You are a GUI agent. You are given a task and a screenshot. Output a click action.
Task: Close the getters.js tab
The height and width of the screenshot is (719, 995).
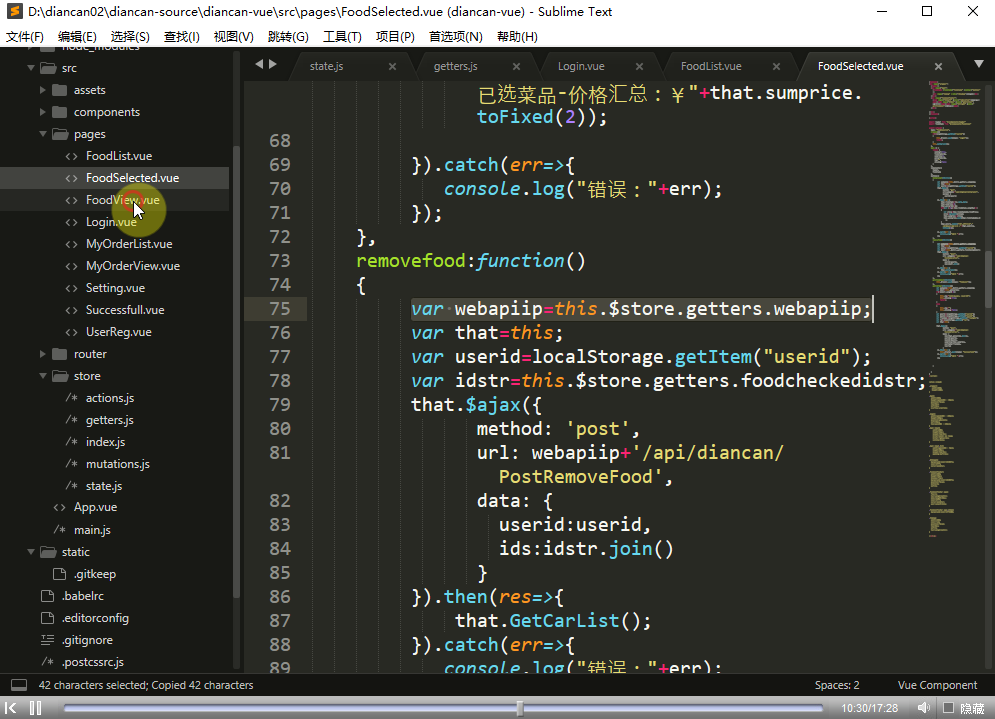(517, 67)
